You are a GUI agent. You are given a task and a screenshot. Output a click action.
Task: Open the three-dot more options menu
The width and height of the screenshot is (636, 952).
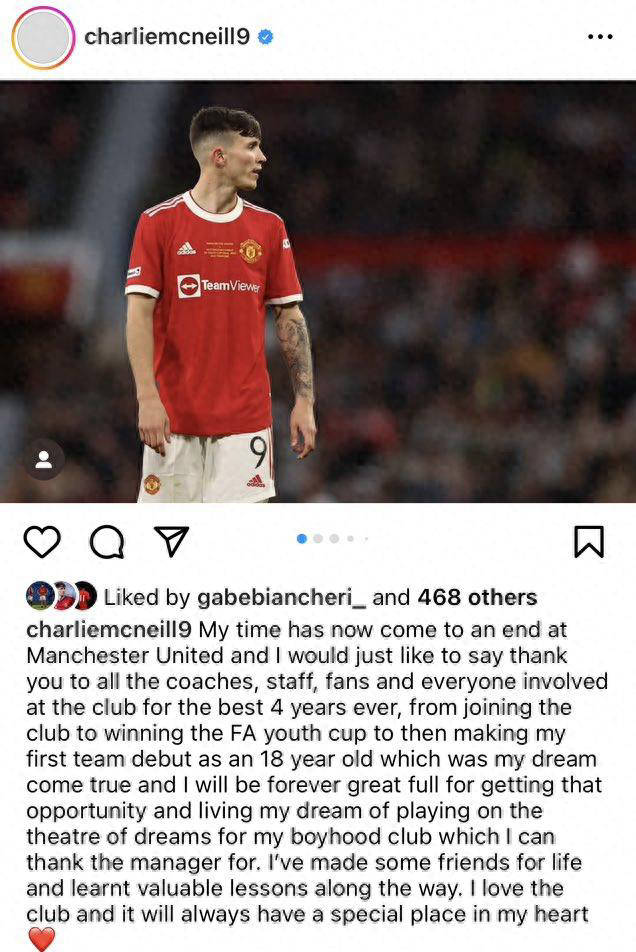point(600,37)
